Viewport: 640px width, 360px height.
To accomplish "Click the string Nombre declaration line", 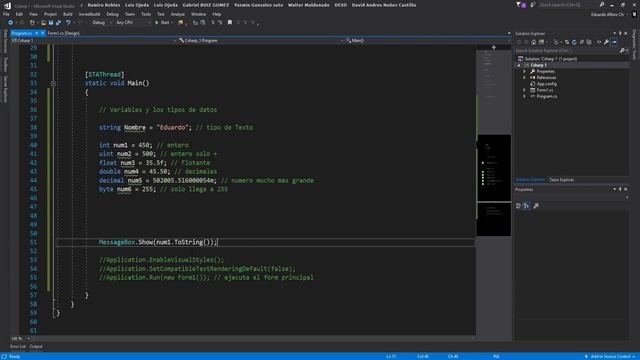I will tap(176, 127).
